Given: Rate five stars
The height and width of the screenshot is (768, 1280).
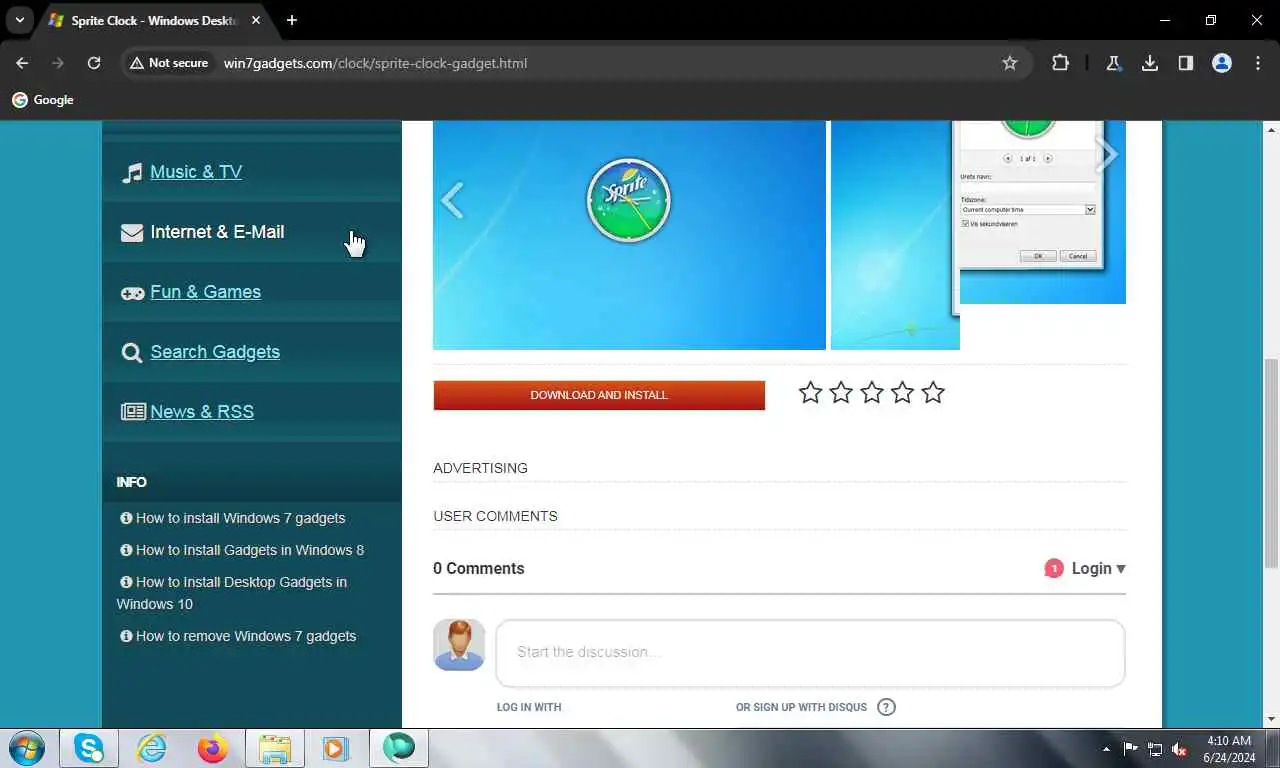Looking at the screenshot, I should pyautogui.click(x=933, y=393).
